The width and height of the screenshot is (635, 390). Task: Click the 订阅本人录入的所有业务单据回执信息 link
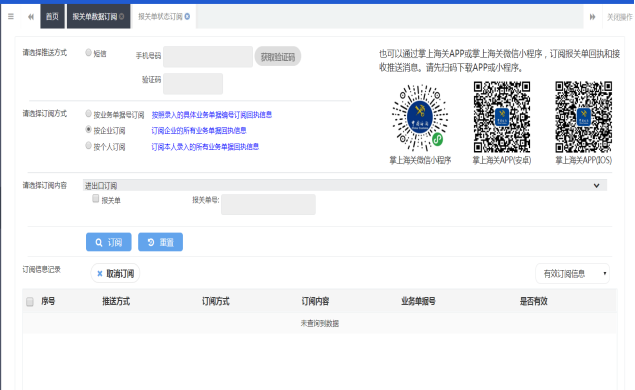205,147
